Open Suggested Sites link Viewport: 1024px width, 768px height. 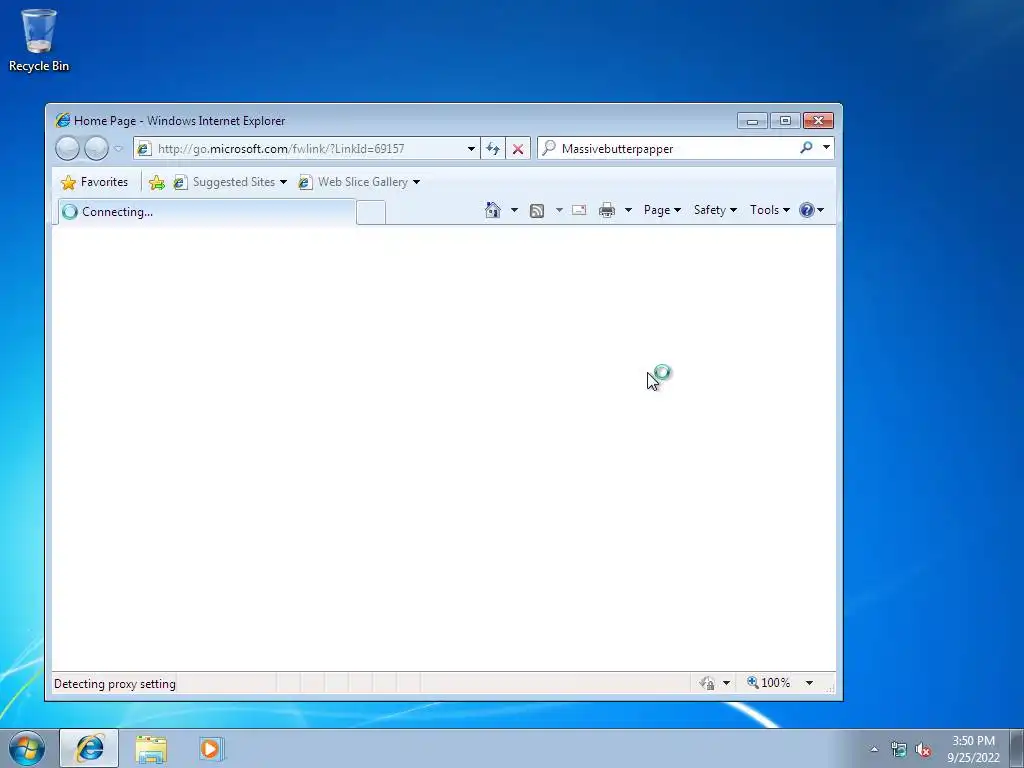(230, 182)
